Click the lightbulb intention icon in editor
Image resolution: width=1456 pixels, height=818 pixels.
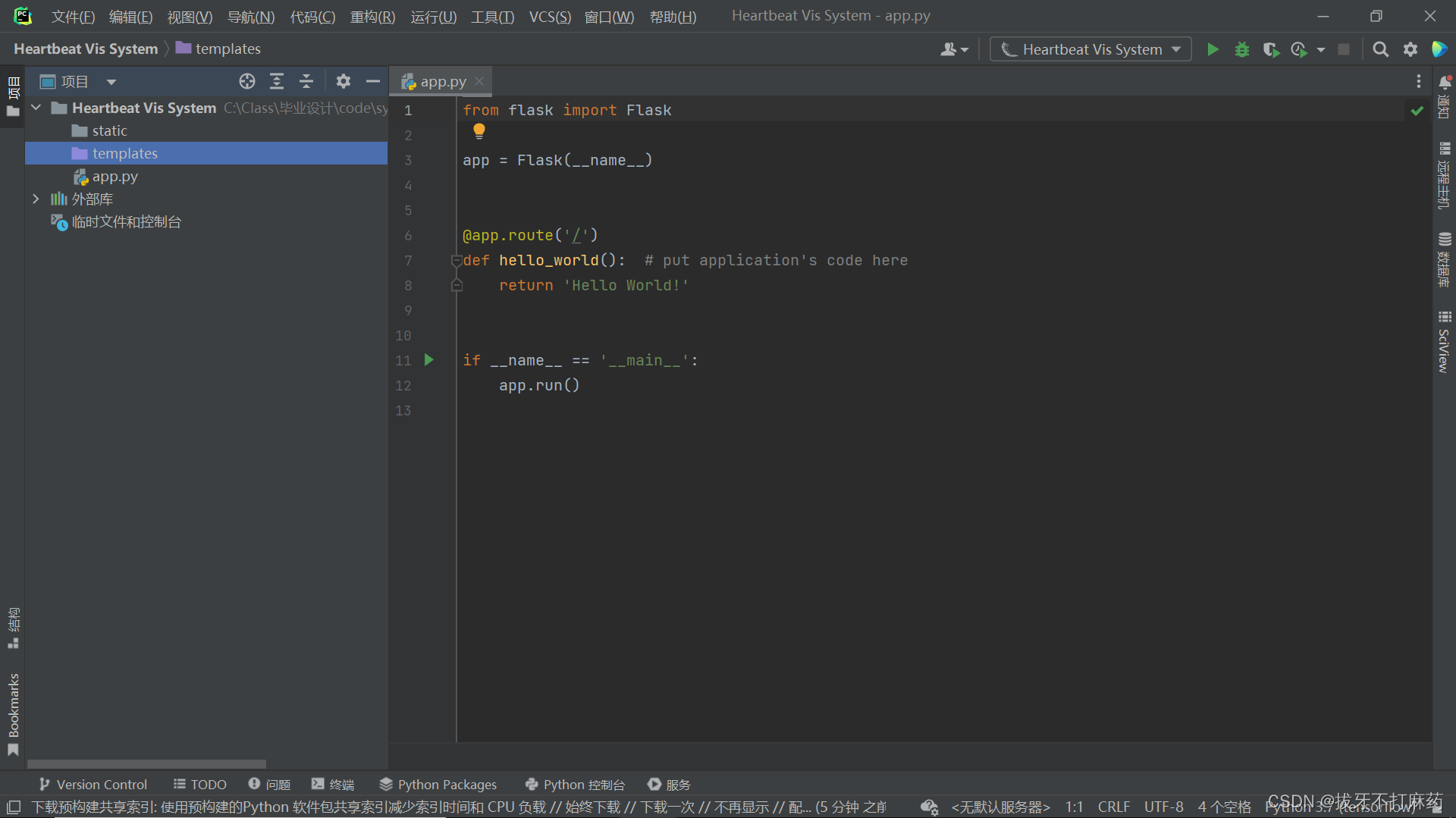coord(479,131)
